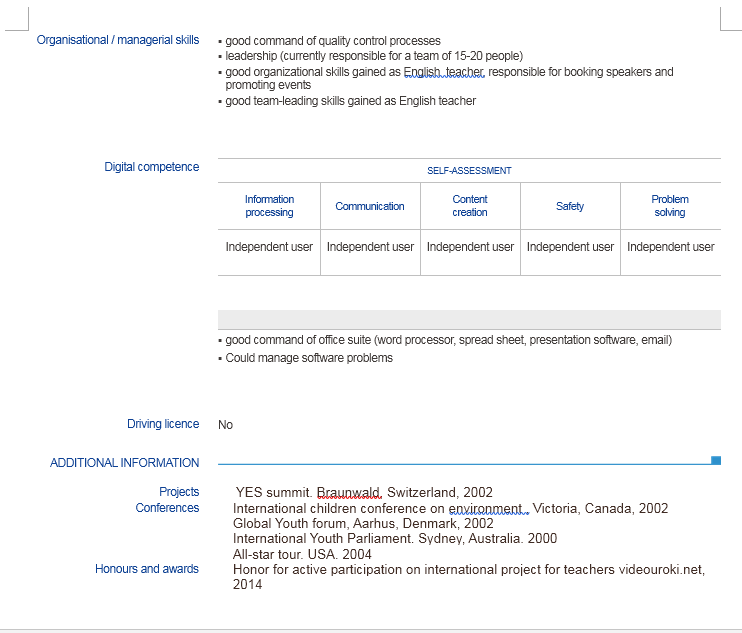
Task: Click the 'Safety' column header
Action: pos(570,206)
